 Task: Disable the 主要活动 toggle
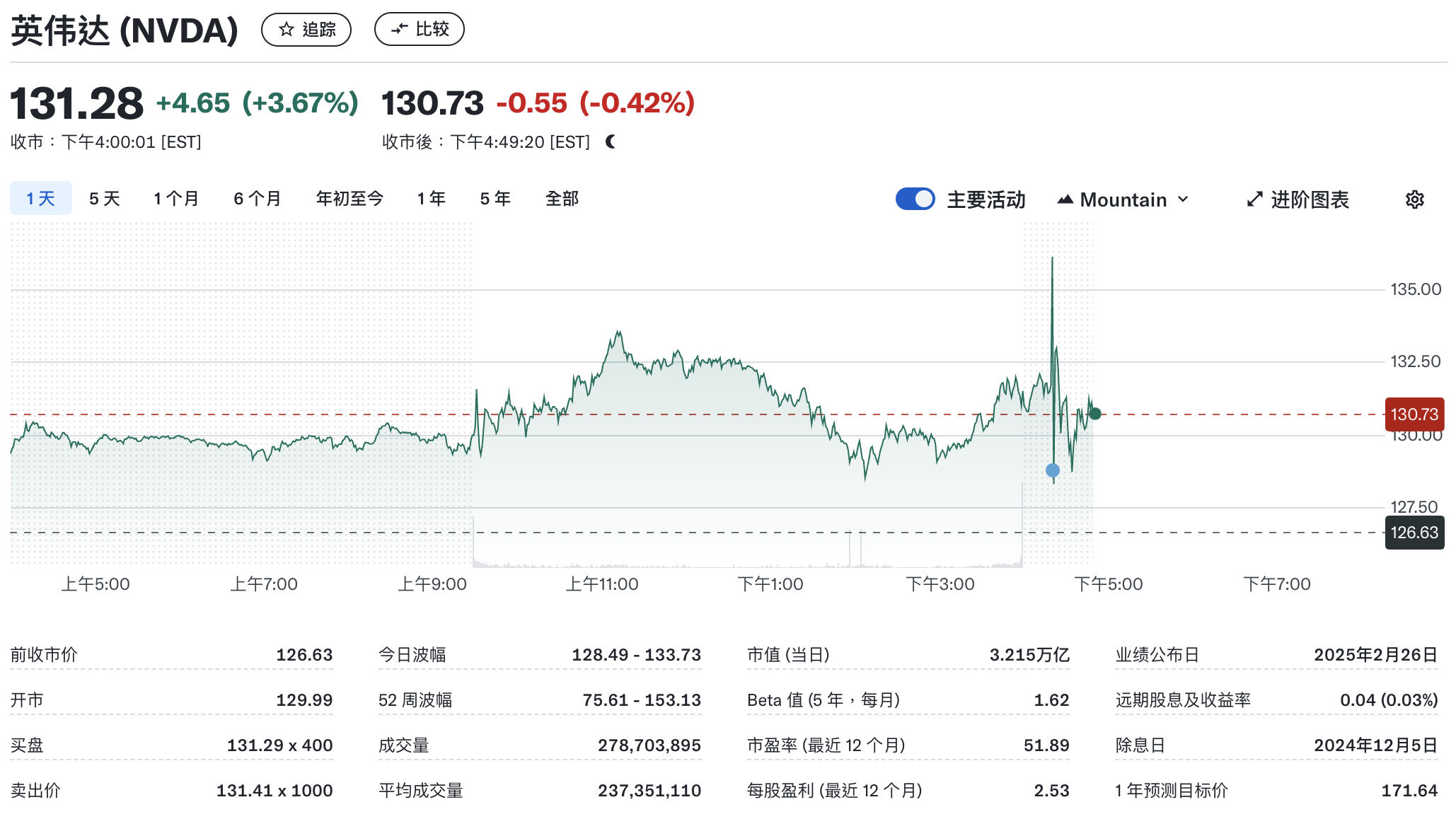click(x=915, y=199)
